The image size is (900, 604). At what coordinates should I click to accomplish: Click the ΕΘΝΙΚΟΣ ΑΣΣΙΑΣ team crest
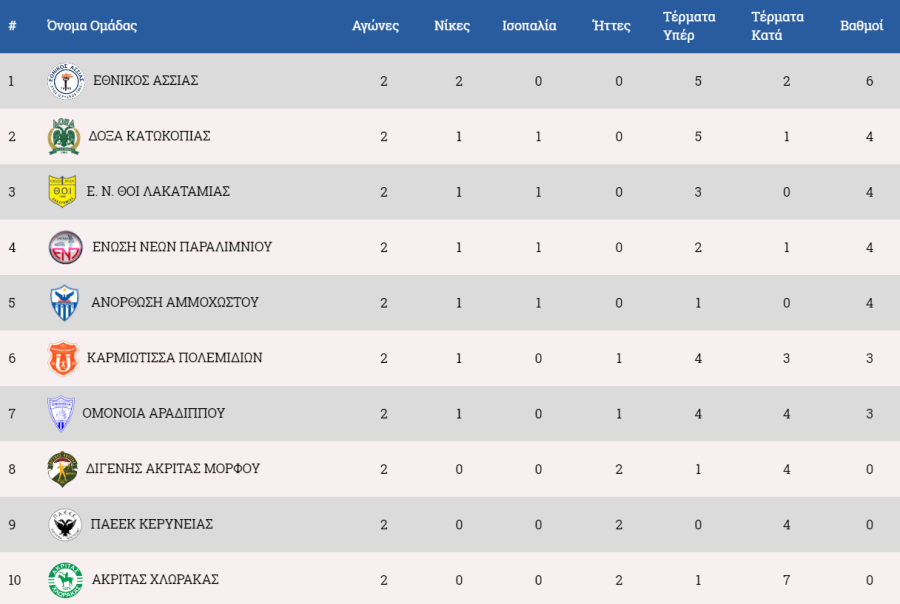[x=66, y=81]
